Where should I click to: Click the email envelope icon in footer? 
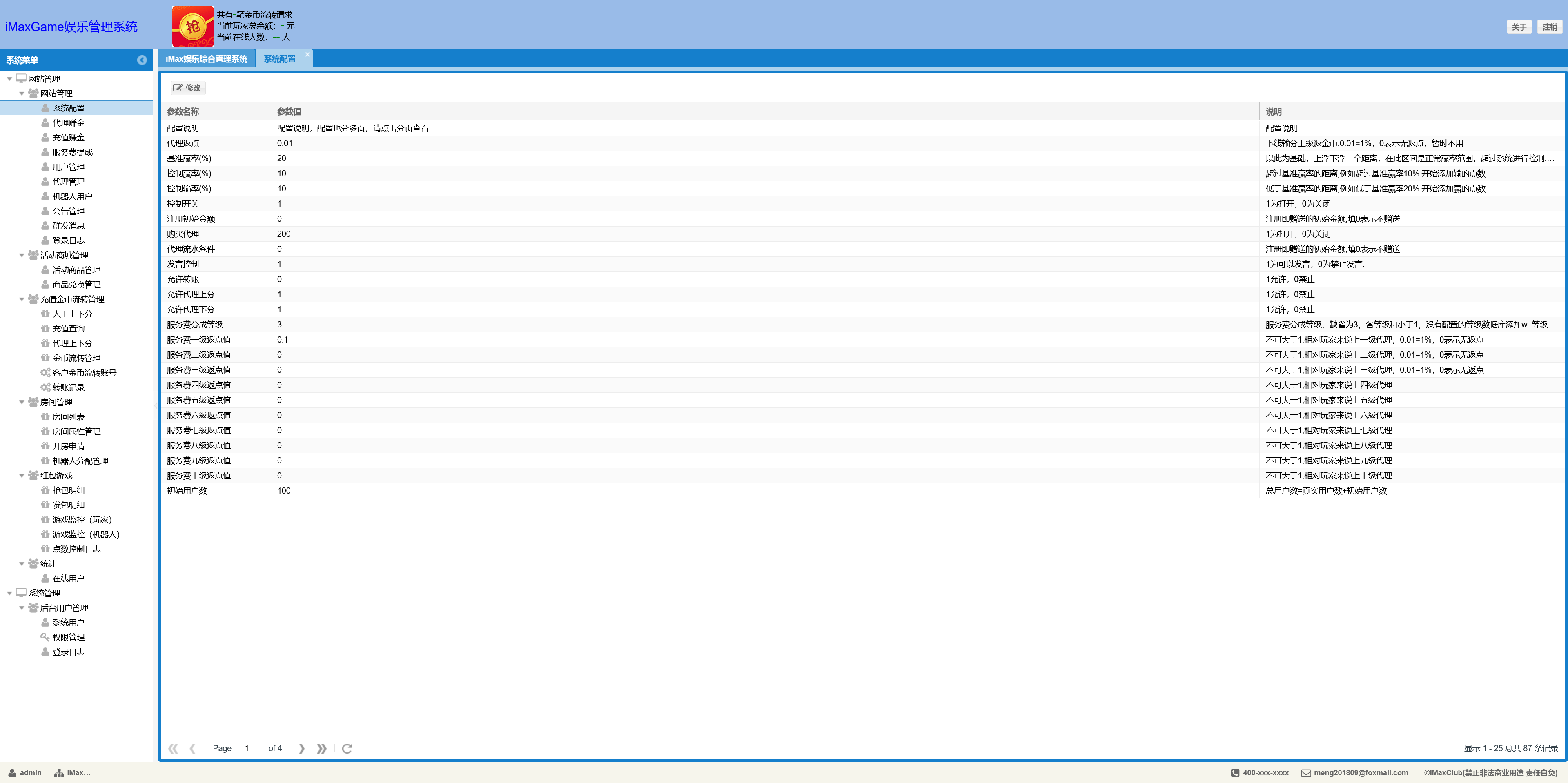point(1306,773)
